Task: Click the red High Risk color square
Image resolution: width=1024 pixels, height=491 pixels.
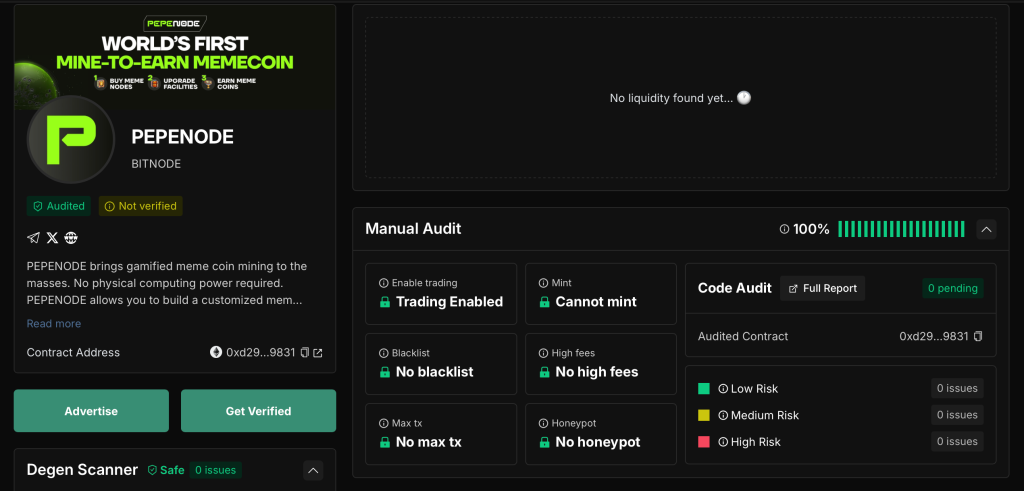Action: coord(704,442)
